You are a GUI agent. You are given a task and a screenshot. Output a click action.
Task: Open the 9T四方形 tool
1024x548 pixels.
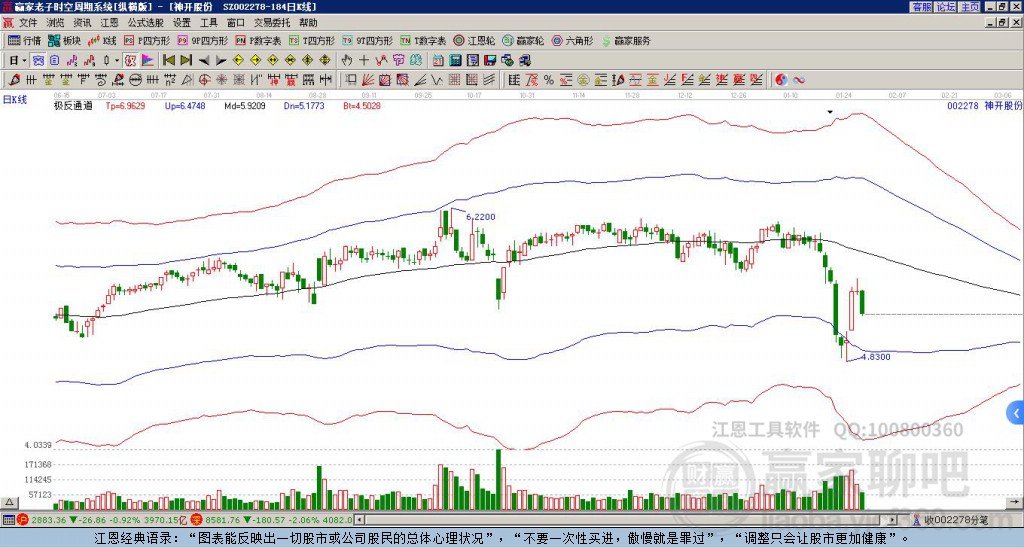coord(368,40)
